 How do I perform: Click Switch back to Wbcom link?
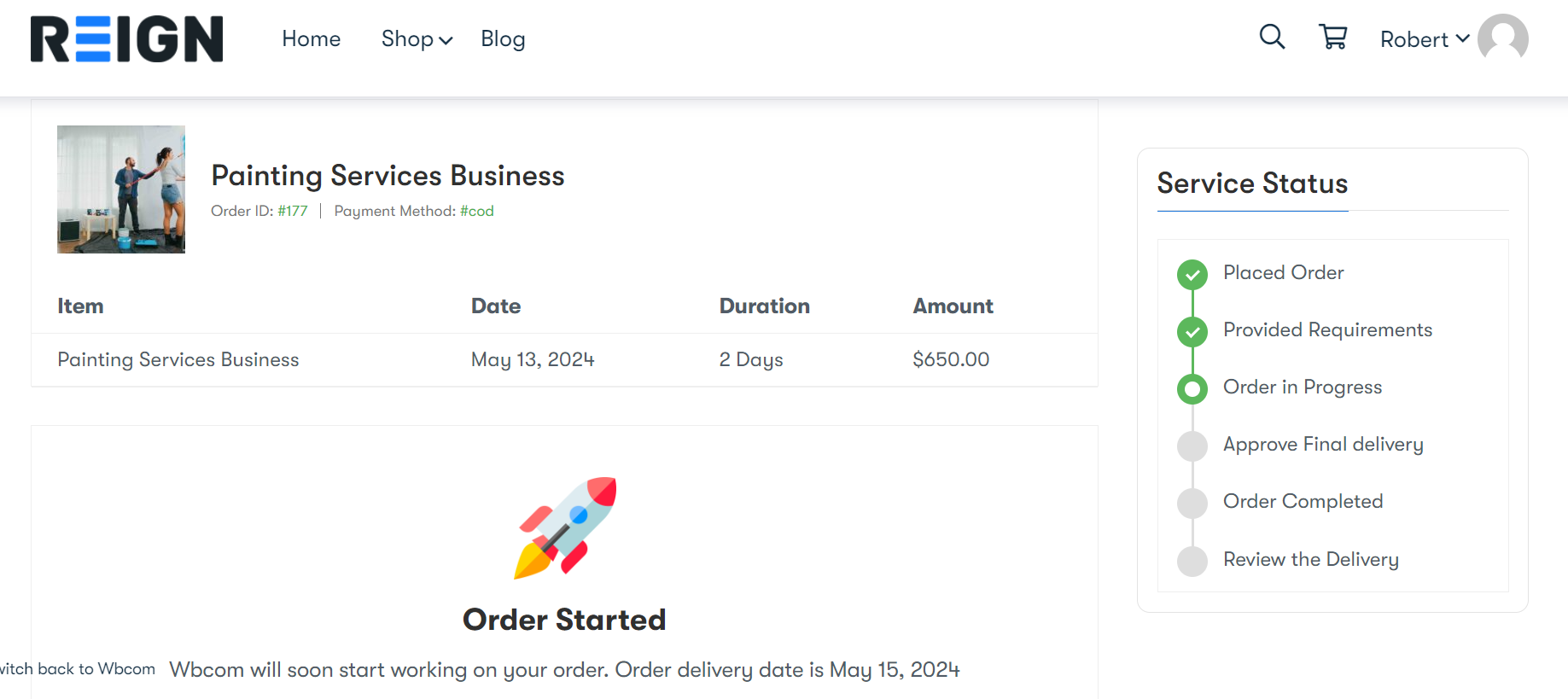78,669
